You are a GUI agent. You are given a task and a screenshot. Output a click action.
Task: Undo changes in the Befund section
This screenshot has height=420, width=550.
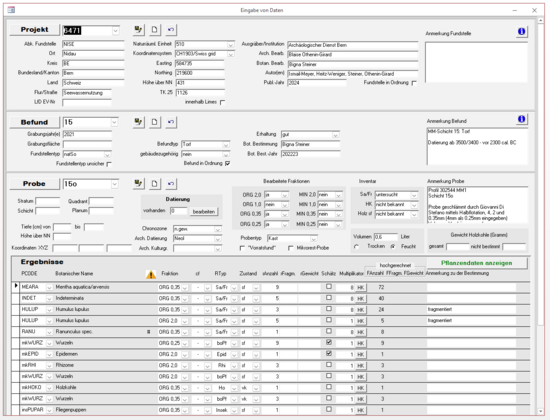click(171, 122)
